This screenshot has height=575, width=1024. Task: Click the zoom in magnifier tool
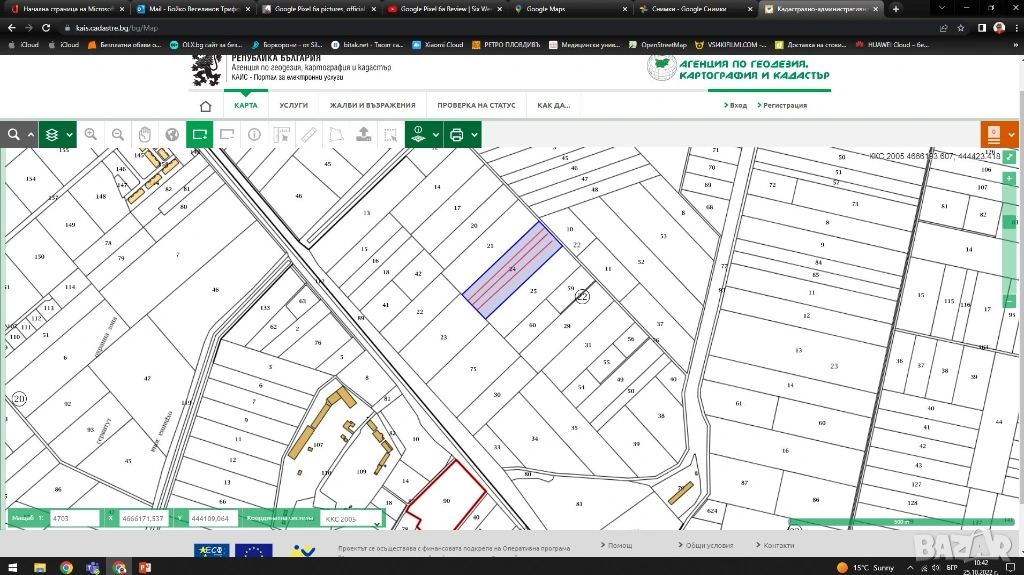[x=91, y=135]
